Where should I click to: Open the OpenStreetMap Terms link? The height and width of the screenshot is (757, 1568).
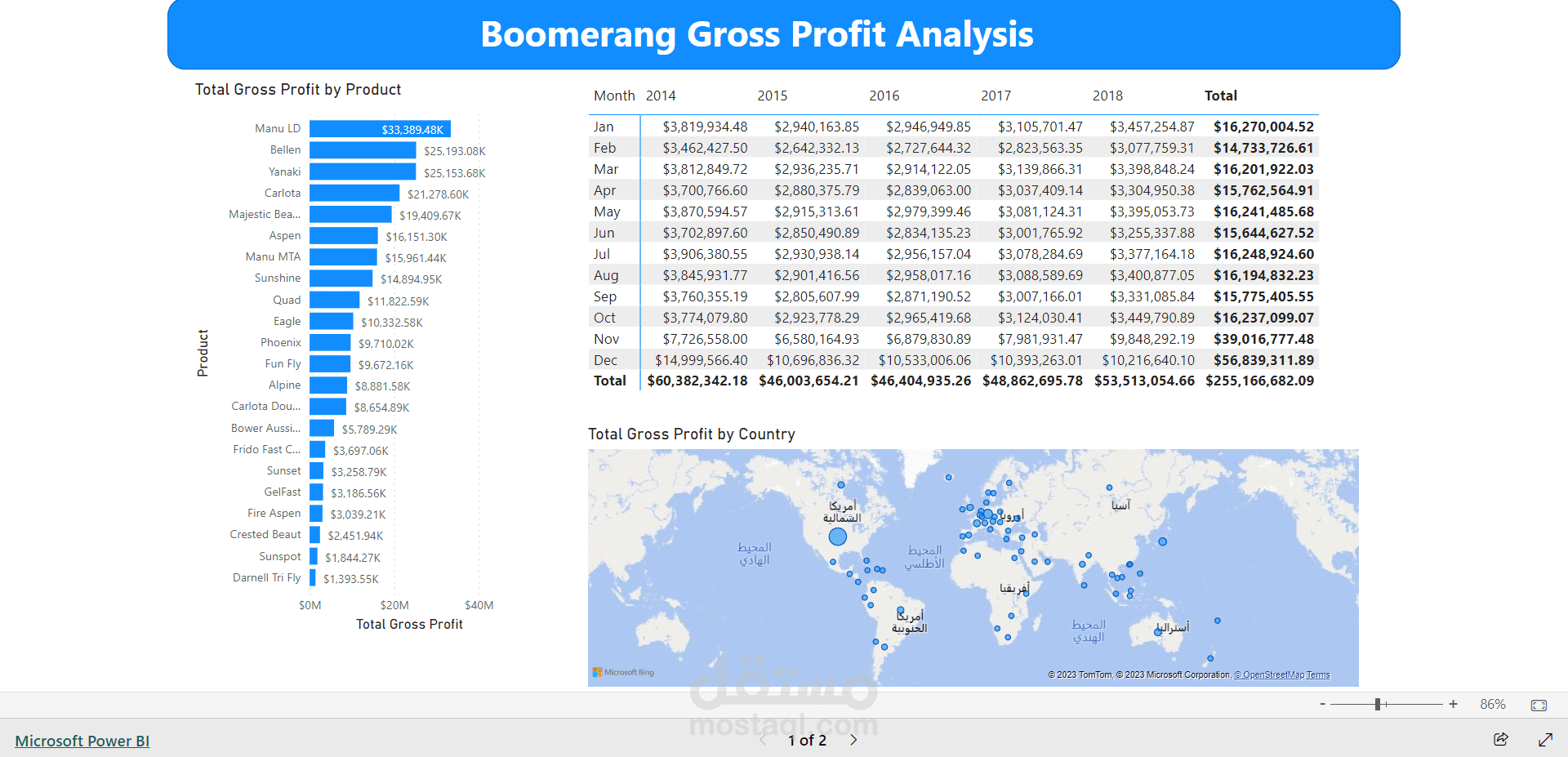[1284, 675]
